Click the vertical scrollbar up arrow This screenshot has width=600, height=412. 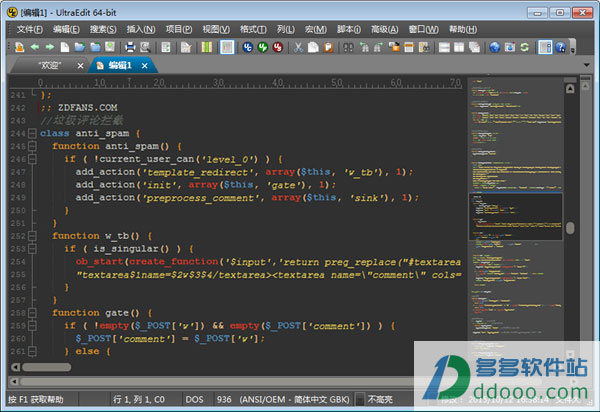[570, 89]
